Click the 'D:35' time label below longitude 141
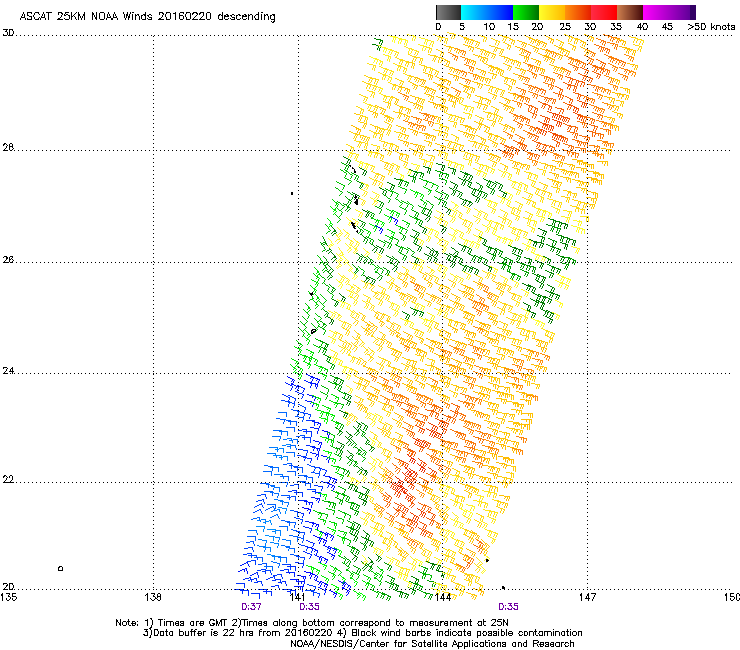The width and height of the screenshot is (740, 650). coord(310,607)
